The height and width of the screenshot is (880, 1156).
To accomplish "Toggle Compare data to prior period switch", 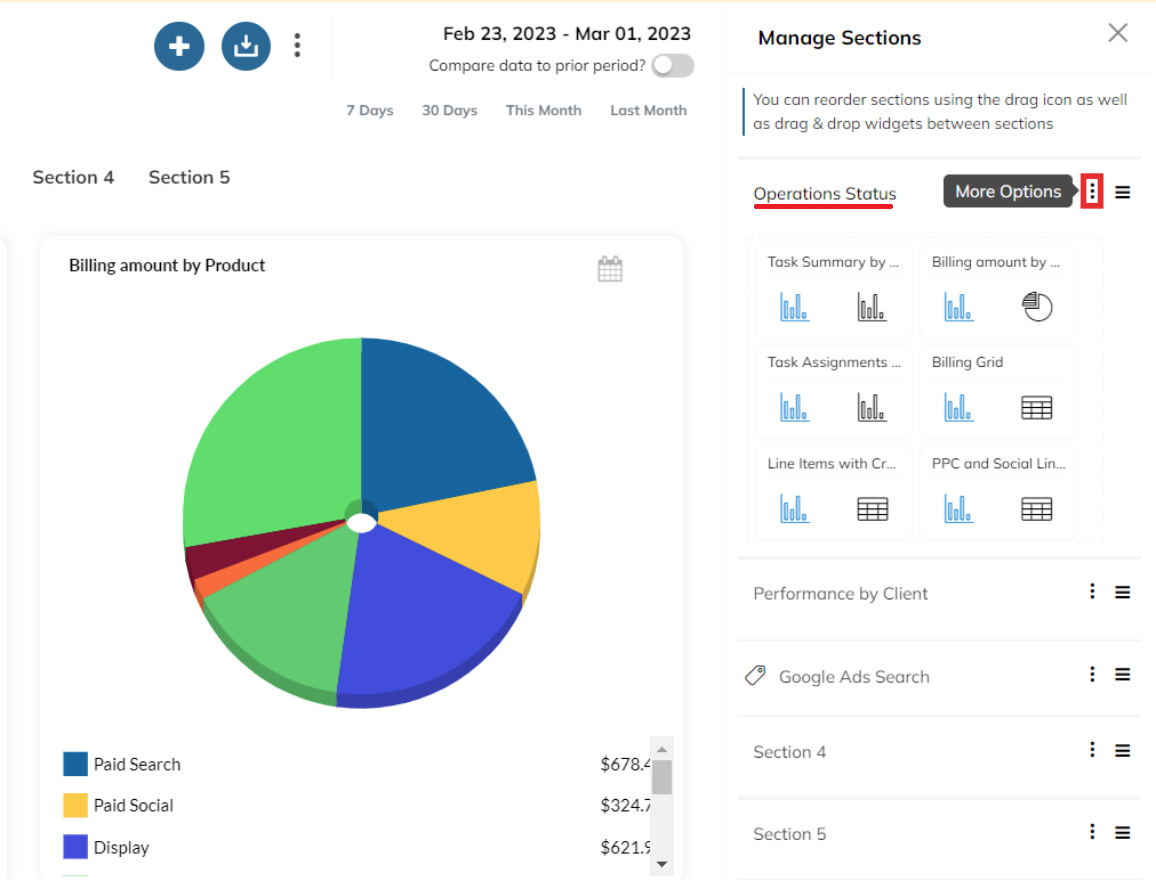I will [673, 66].
